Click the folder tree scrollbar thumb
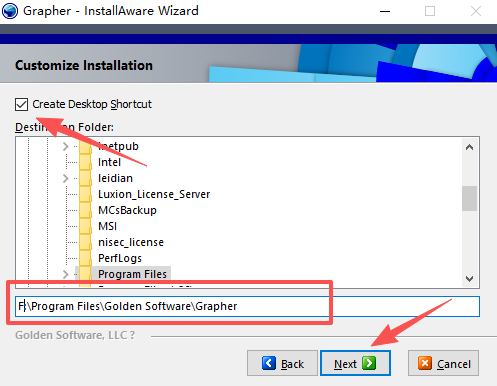This screenshot has height=386, width=497. pyautogui.click(x=469, y=198)
